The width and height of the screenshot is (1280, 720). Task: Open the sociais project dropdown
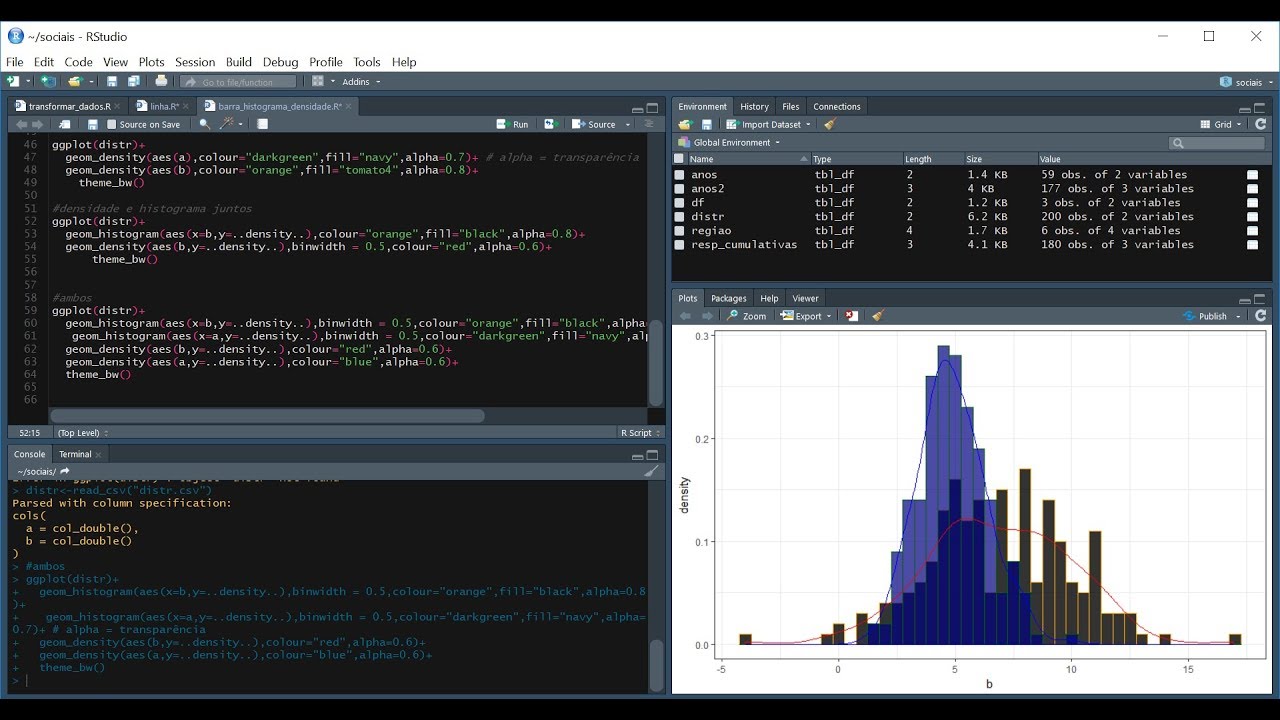coord(1246,82)
